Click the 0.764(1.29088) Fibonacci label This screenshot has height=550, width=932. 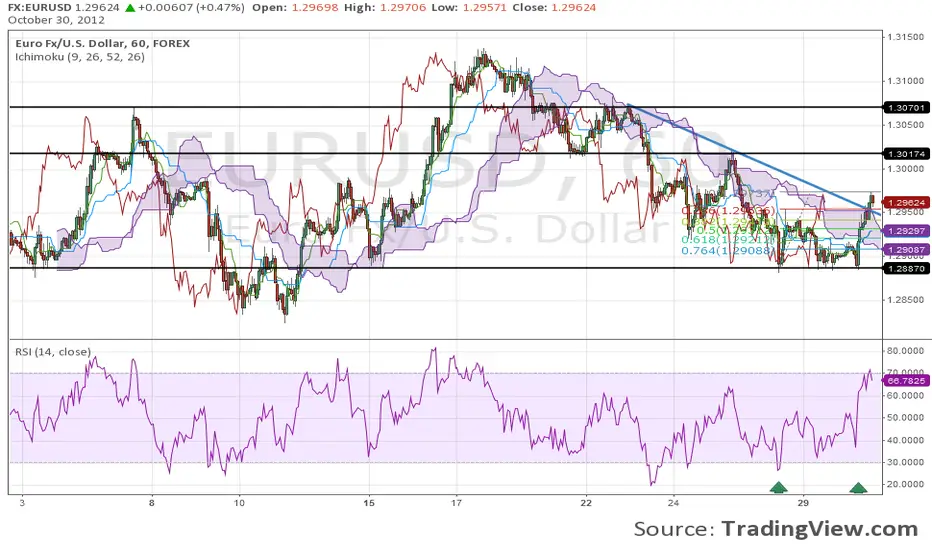tap(728, 251)
